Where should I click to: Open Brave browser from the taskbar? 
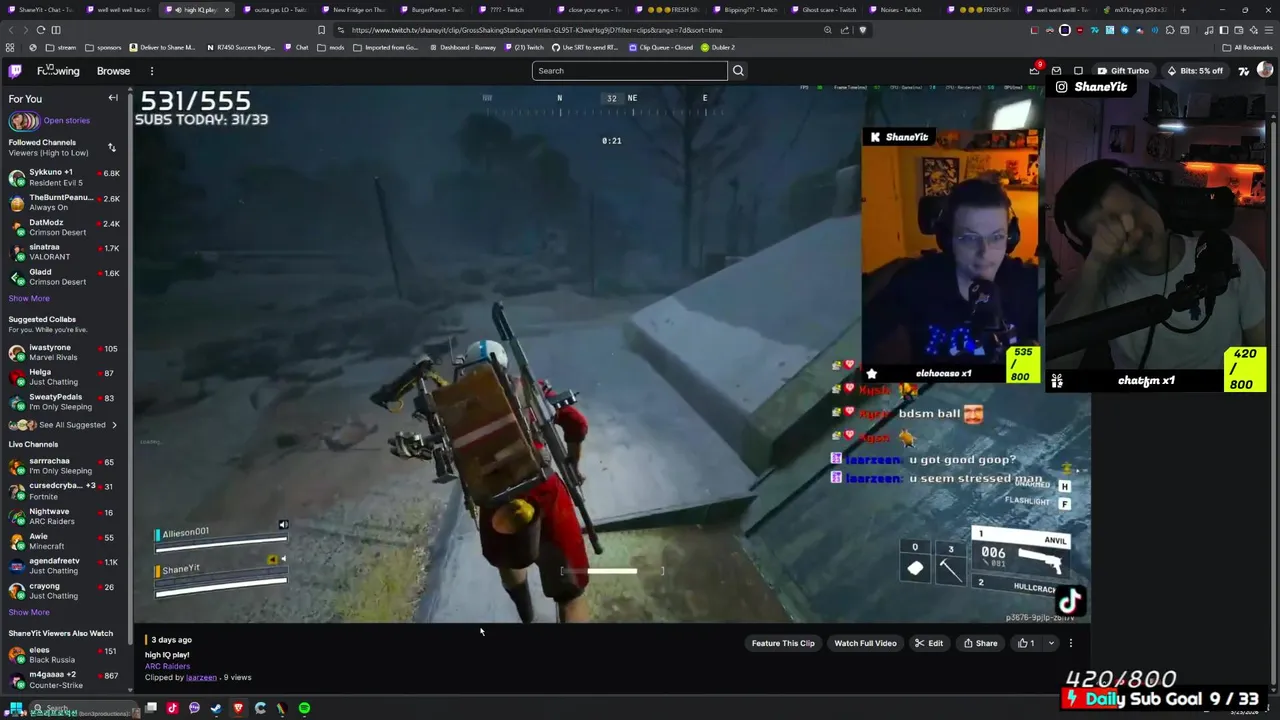click(238, 708)
